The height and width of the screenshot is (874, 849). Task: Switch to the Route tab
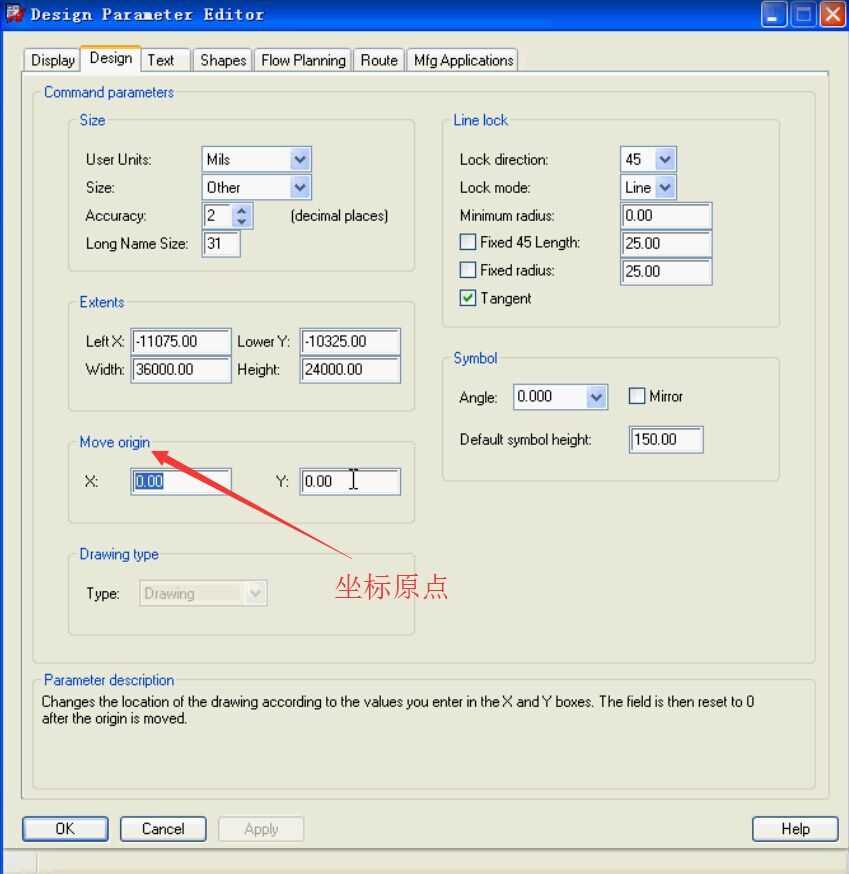click(x=379, y=60)
